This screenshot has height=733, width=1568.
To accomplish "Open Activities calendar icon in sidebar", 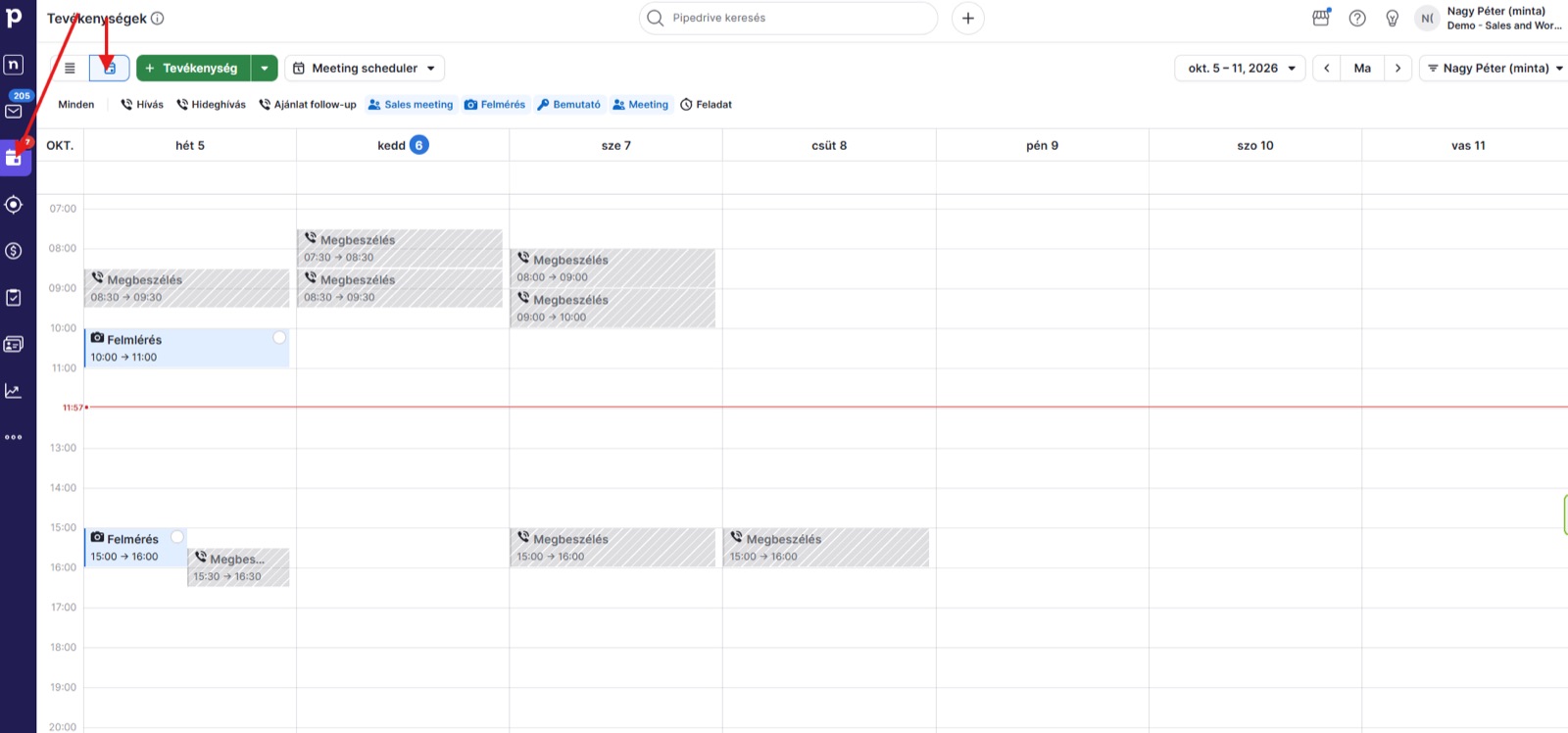I will 14,158.
